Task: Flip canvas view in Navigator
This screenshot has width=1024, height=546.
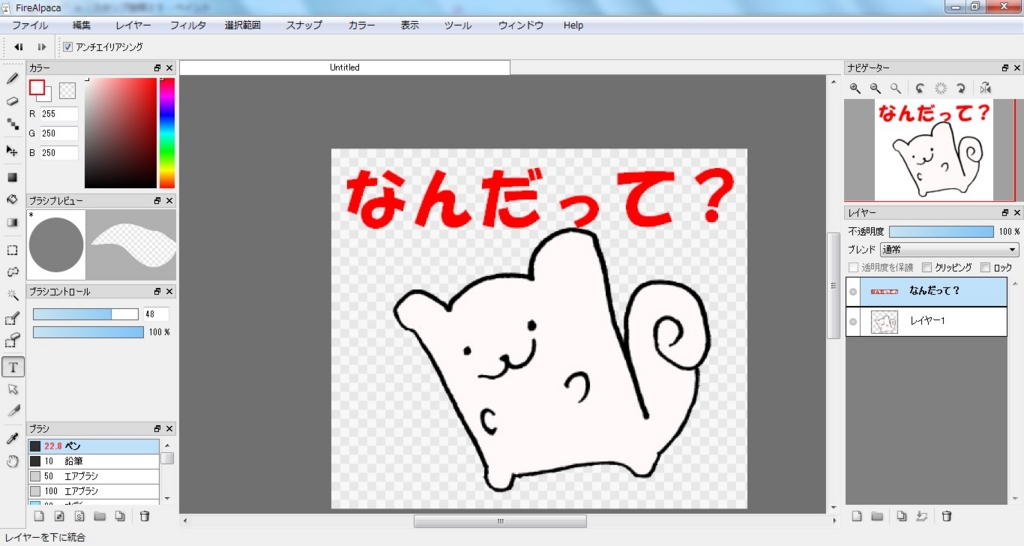Action: (985, 88)
